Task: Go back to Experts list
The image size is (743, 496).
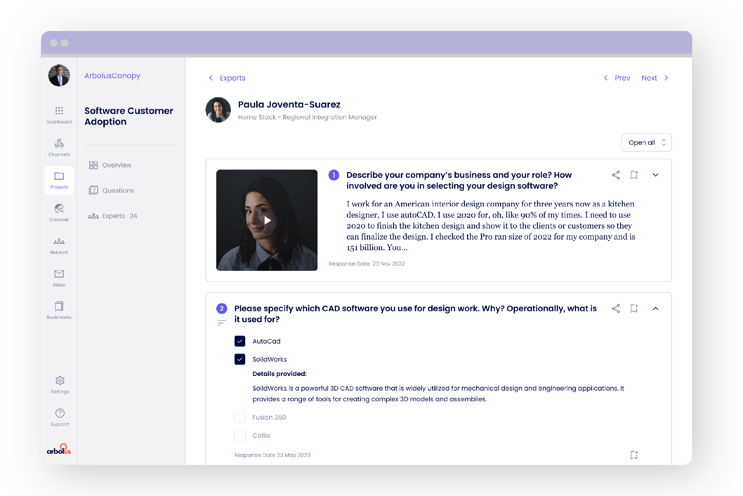Action: (227, 78)
